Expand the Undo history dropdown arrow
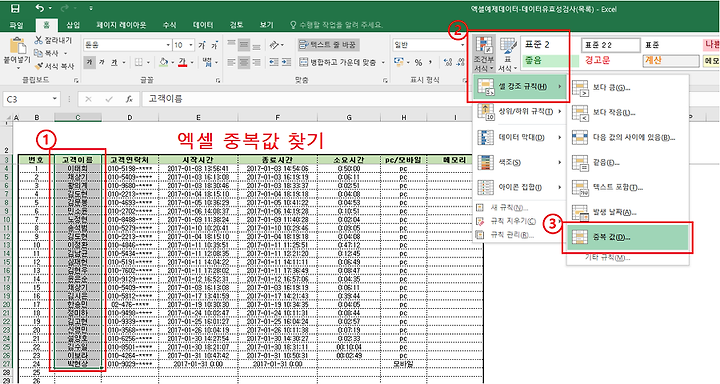This screenshot has width=720, height=384. pos(50,8)
